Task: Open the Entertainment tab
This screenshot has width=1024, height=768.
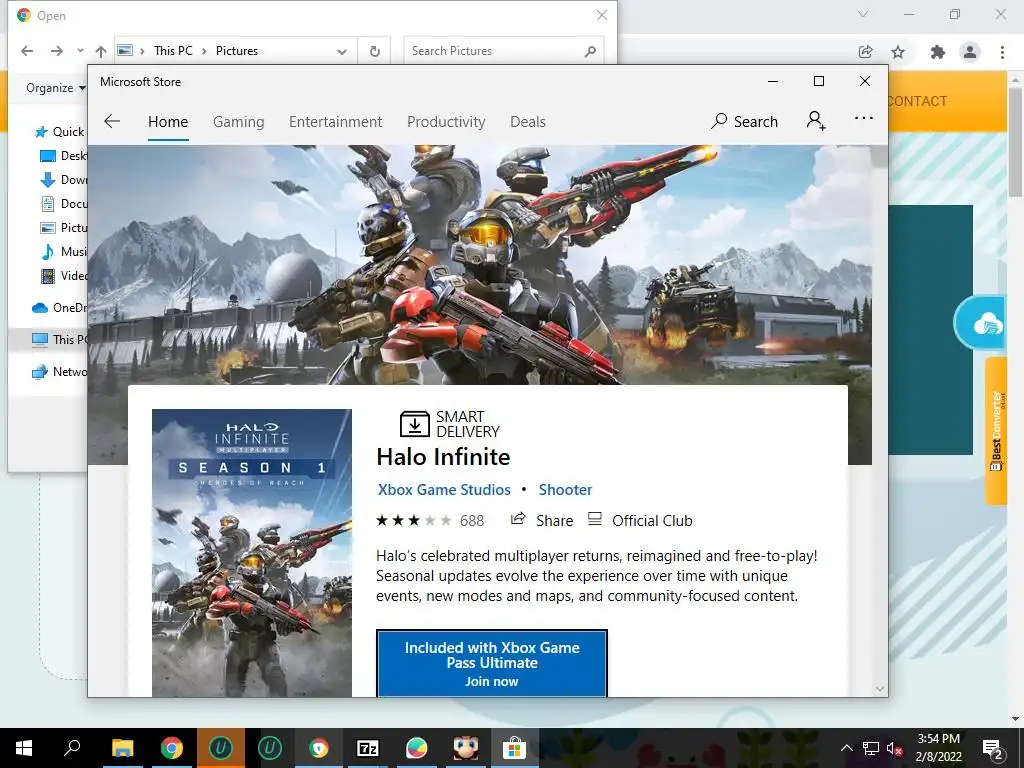Action: tap(336, 121)
